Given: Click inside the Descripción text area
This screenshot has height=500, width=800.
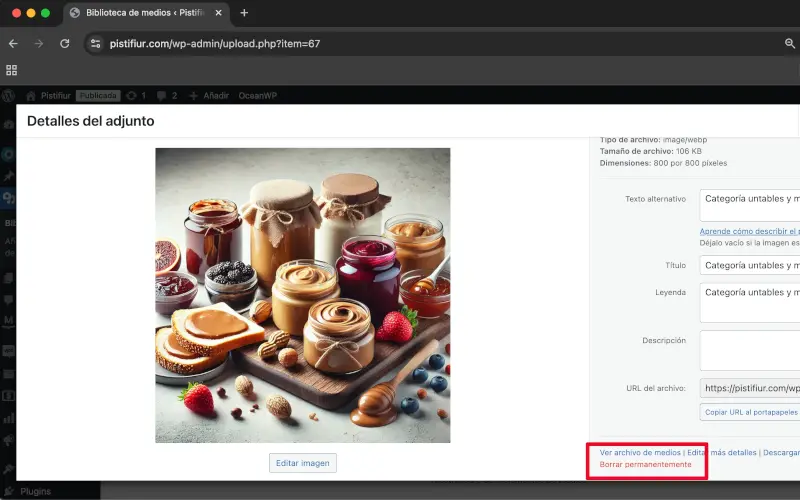Looking at the screenshot, I should coord(750,350).
